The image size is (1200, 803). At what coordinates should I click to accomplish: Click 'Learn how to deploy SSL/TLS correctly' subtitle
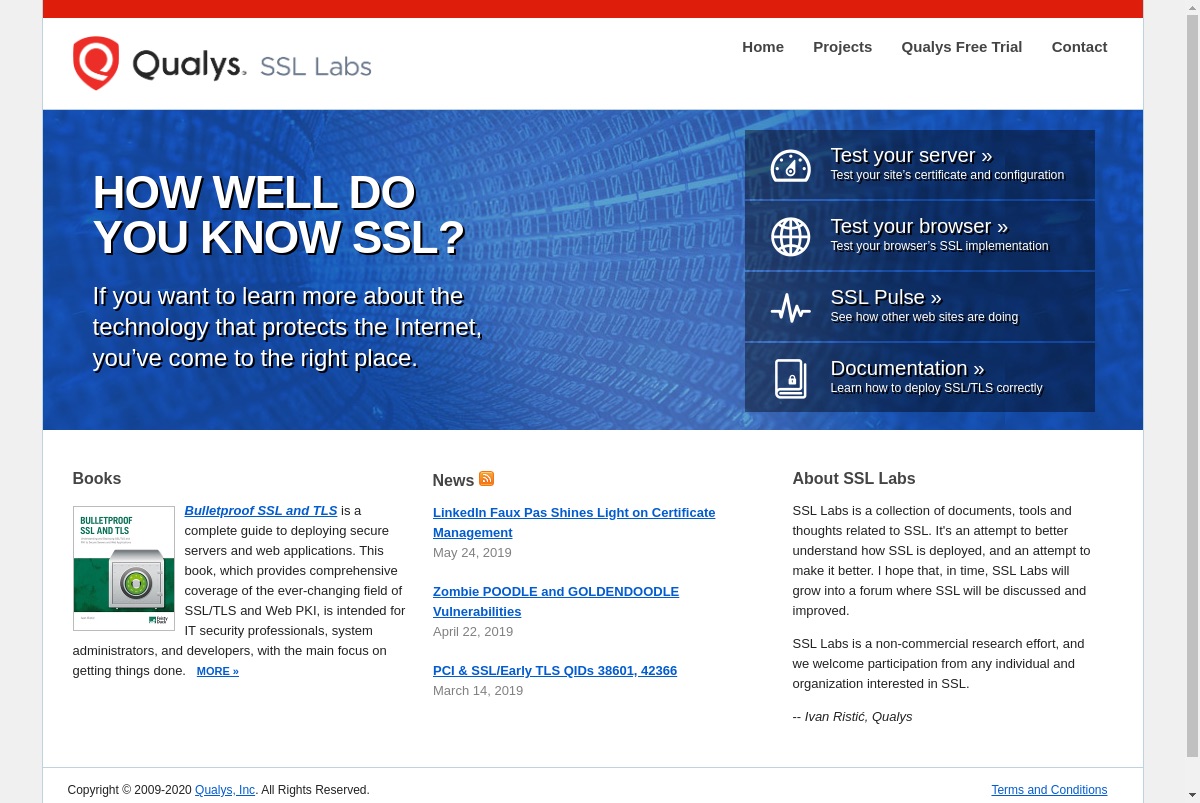tap(936, 388)
